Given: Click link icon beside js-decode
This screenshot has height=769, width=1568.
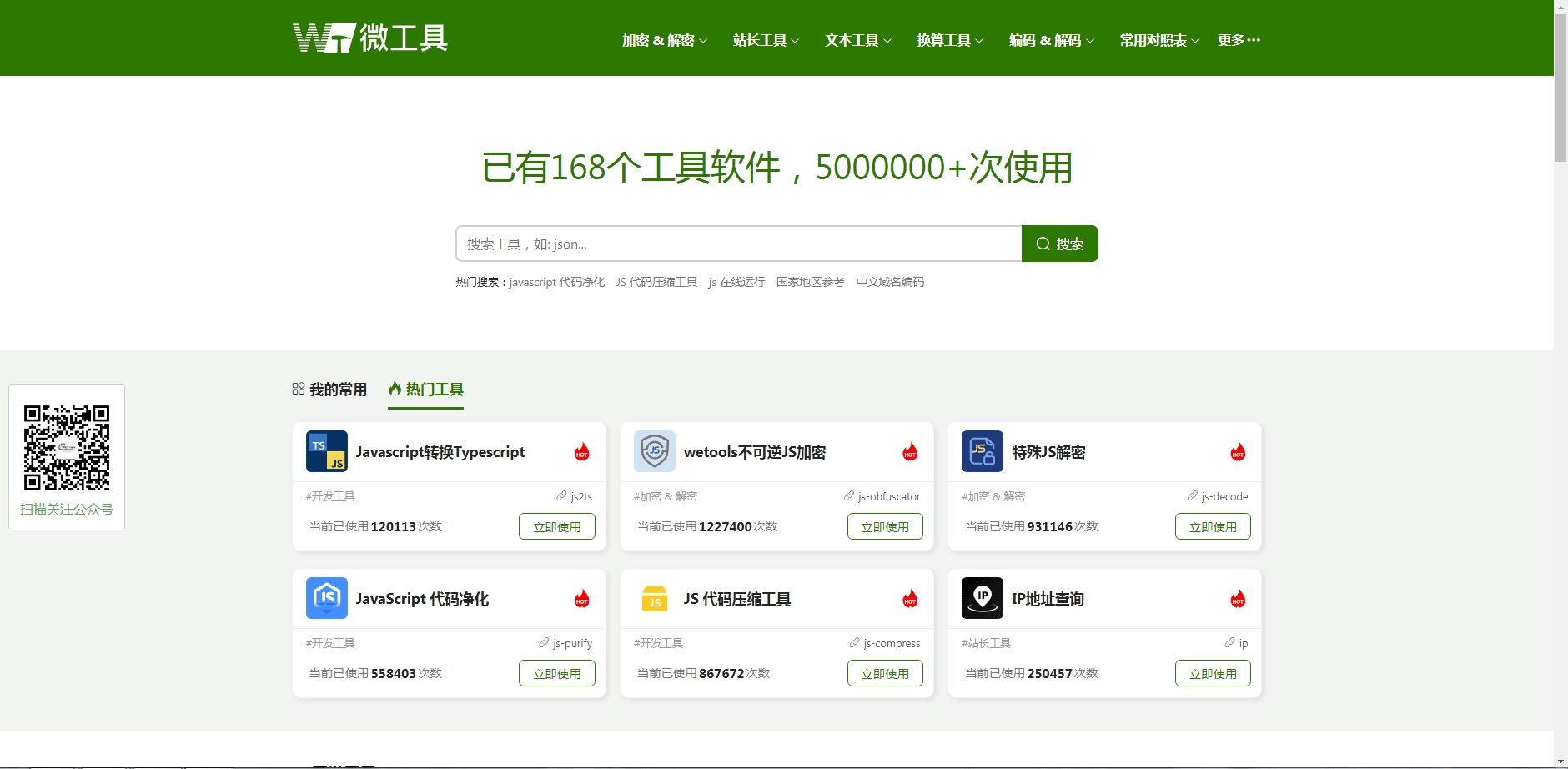Looking at the screenshot, I should point(1193,495).
